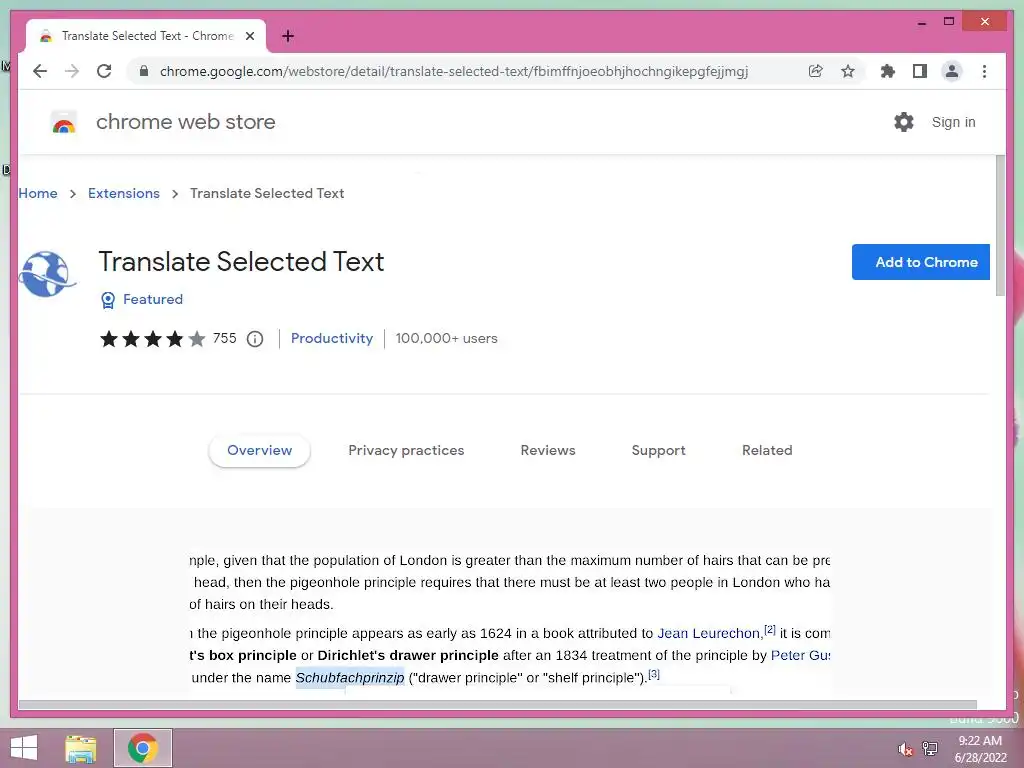1024x768 pixels.
Task: Open the Extensions puzzle piece menu
Action: [888, 71]
